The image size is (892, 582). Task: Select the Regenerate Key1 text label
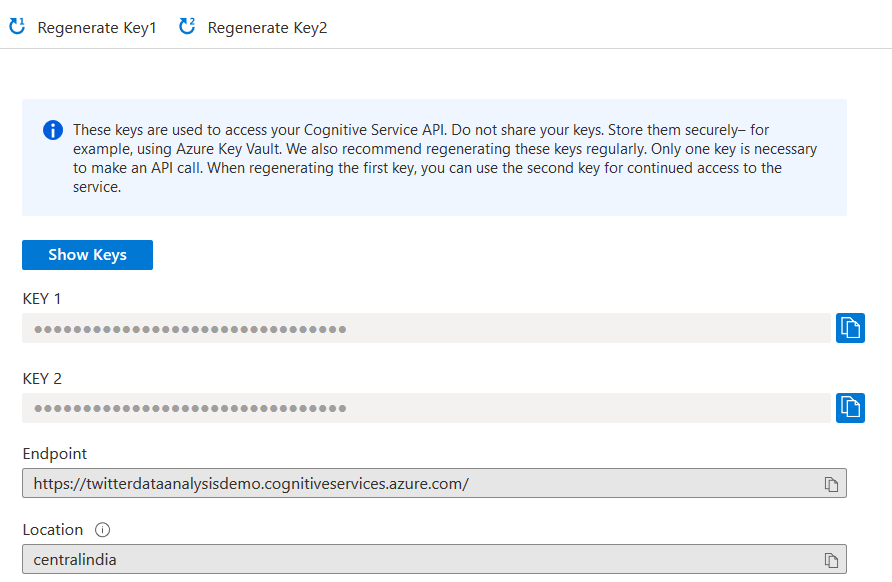pyautogui.click(x=97, y=28)
